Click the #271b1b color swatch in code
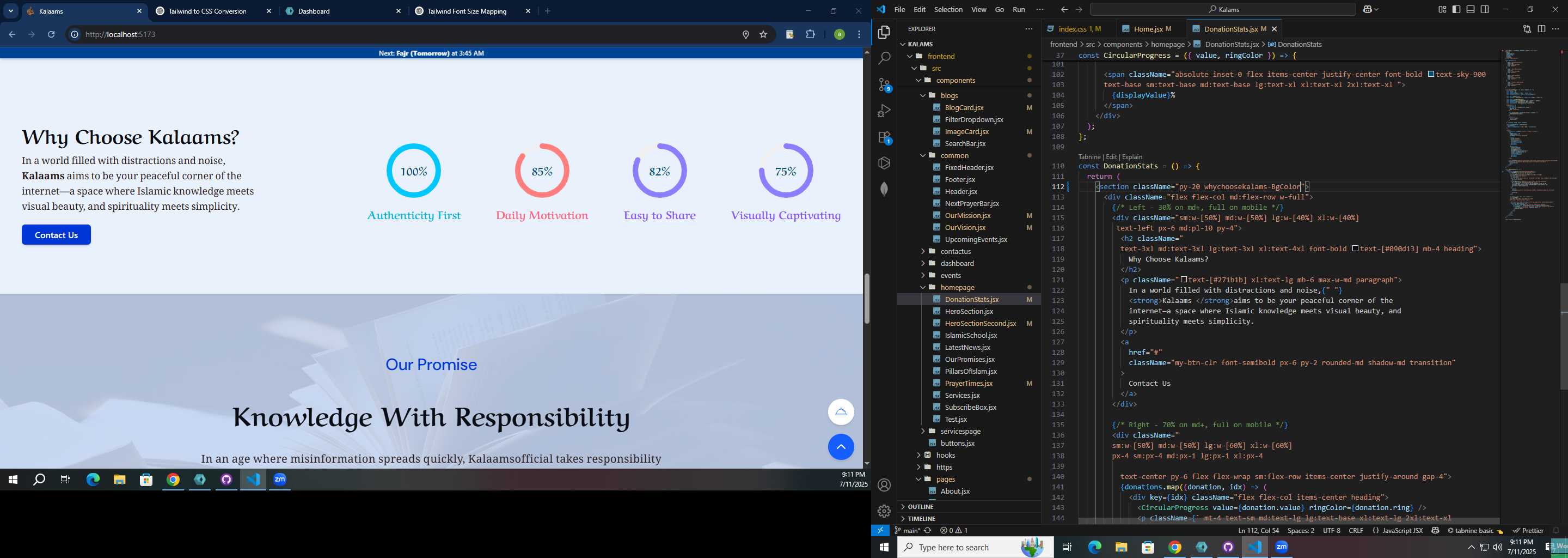 coord(1184,280)
